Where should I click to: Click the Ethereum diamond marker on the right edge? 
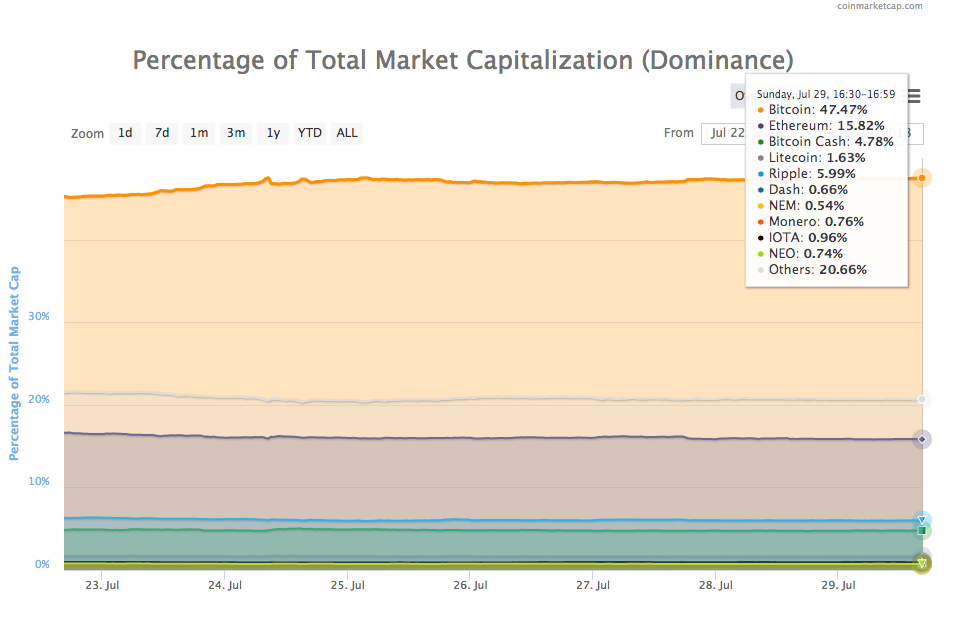coord(921,438)
